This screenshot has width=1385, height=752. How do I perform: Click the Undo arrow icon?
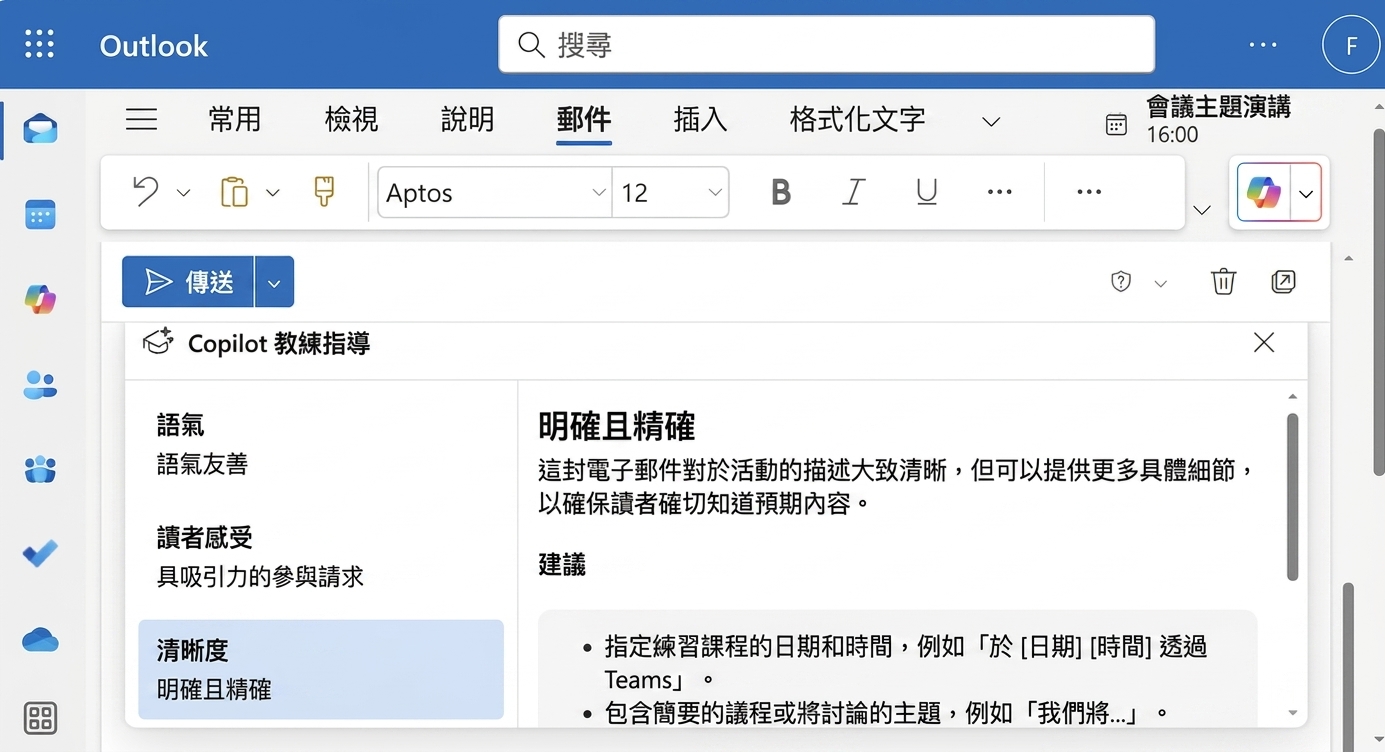pos(146,192)
